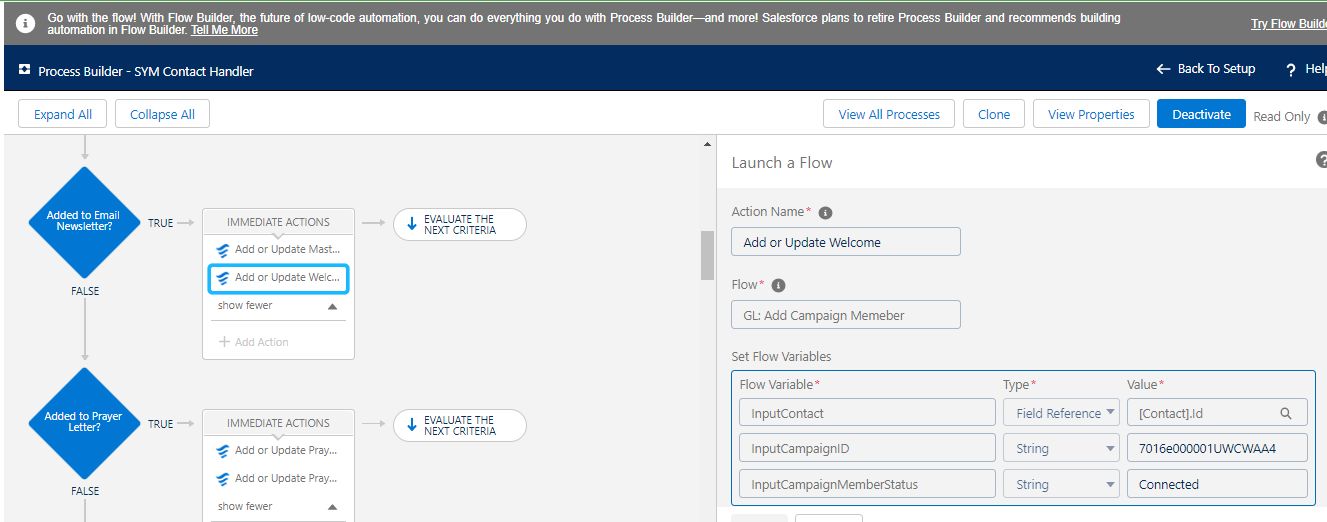Click the info icon in the top banner
This screenshot has width=1327, height=522.
[26, 22]
